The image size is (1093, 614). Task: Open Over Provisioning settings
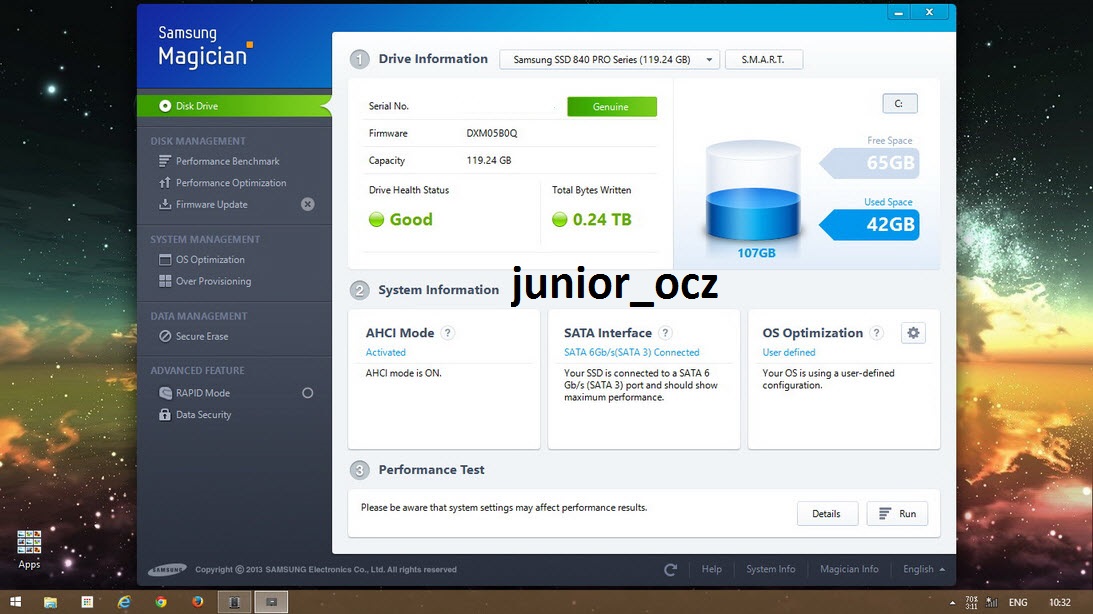point(213,281)
